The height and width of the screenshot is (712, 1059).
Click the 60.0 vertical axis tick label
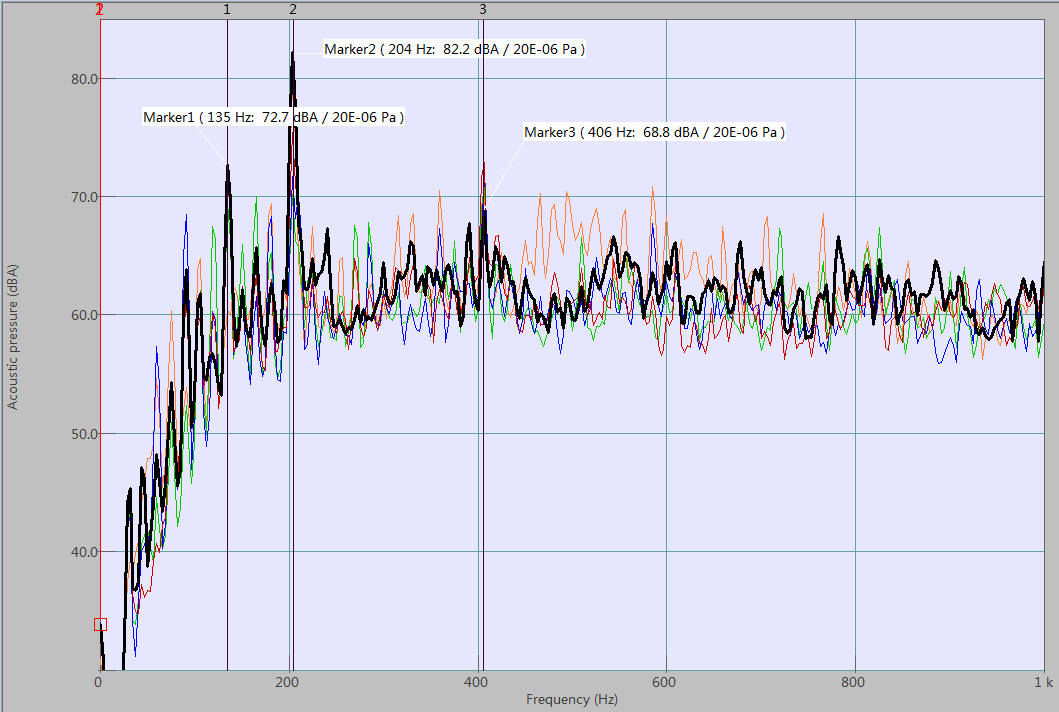[81, 315]
